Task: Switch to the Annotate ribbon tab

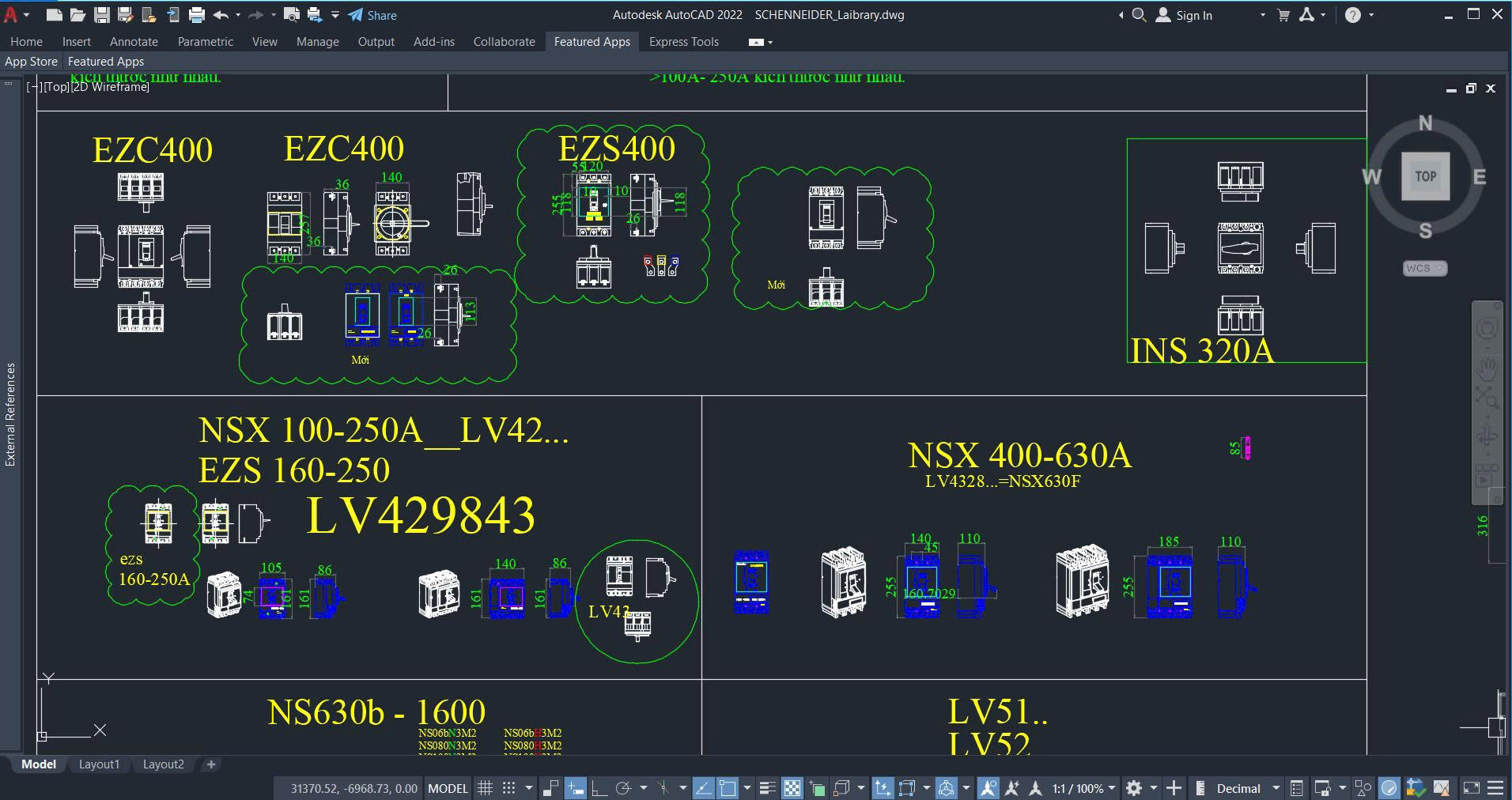Action: [134, 42]
